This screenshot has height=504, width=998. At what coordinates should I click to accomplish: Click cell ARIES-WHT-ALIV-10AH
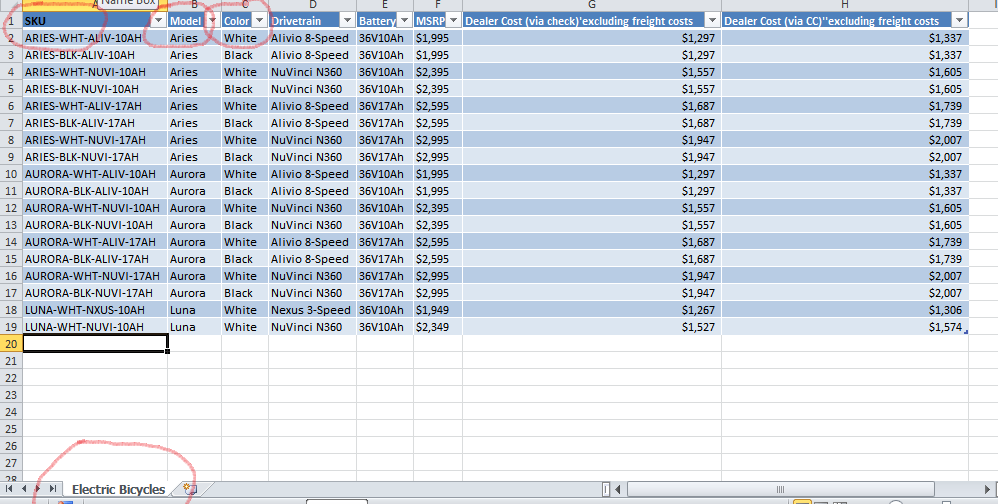tap(95, 38)
